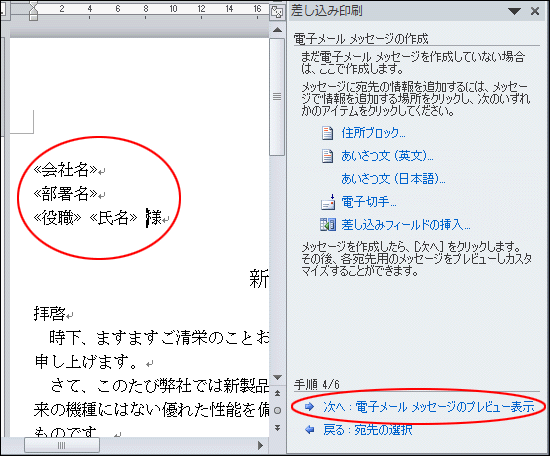Click the horizontal scrollbar right arrow

pyautogui.click(x=260, y=445)
